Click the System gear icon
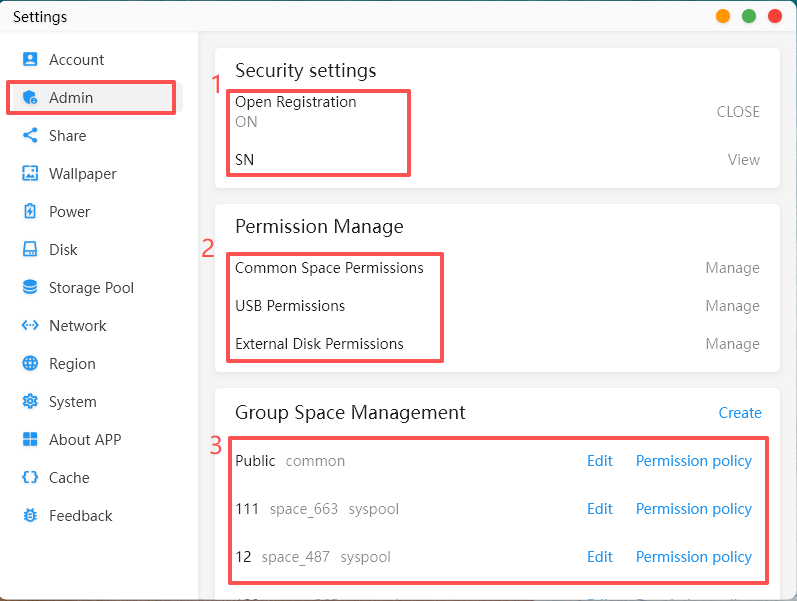797x601 pixels. (30, 401)
